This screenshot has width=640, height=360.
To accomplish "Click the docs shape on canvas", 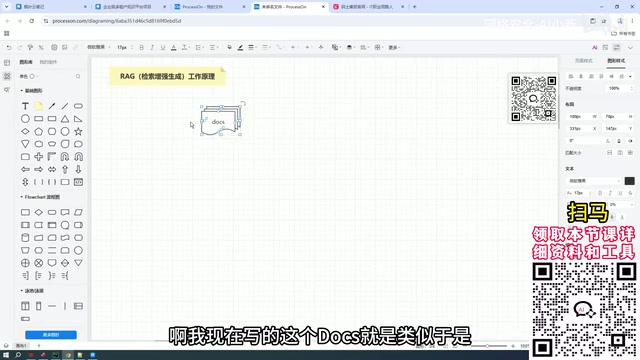I will click(220, 120).
